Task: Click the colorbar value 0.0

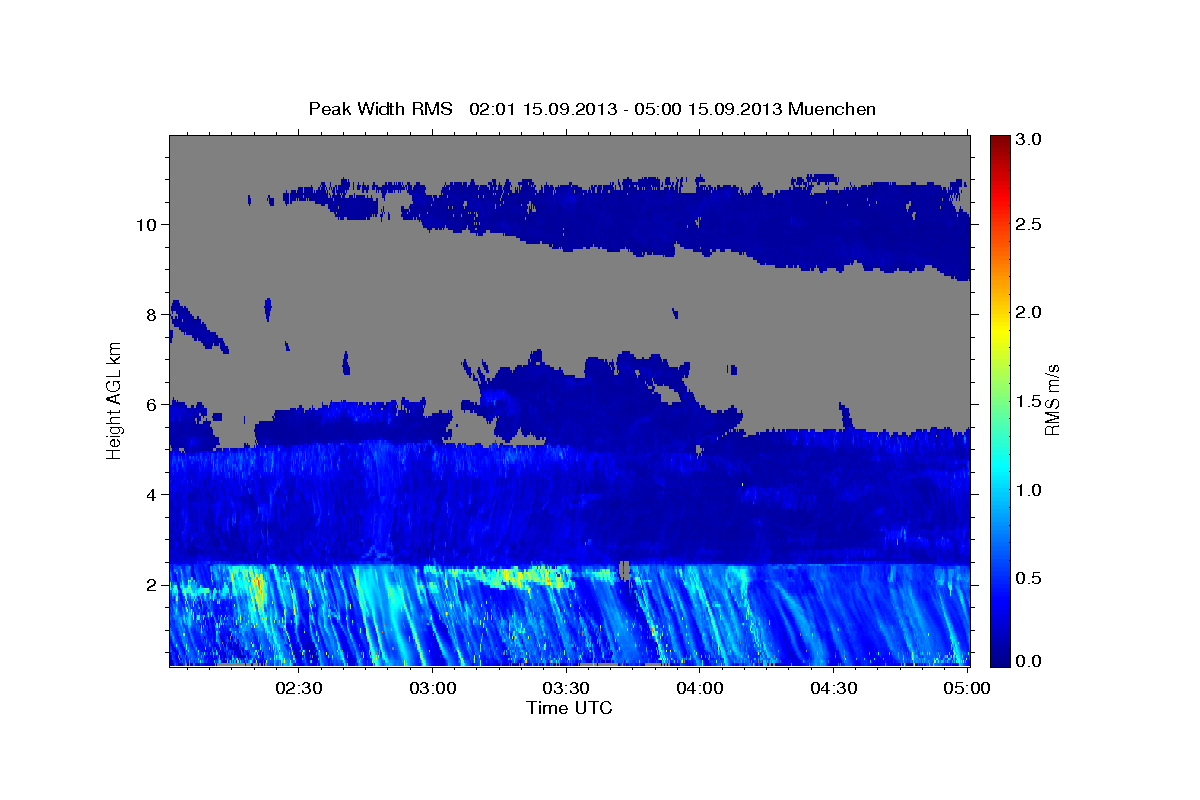Action: click(1030, 661)
